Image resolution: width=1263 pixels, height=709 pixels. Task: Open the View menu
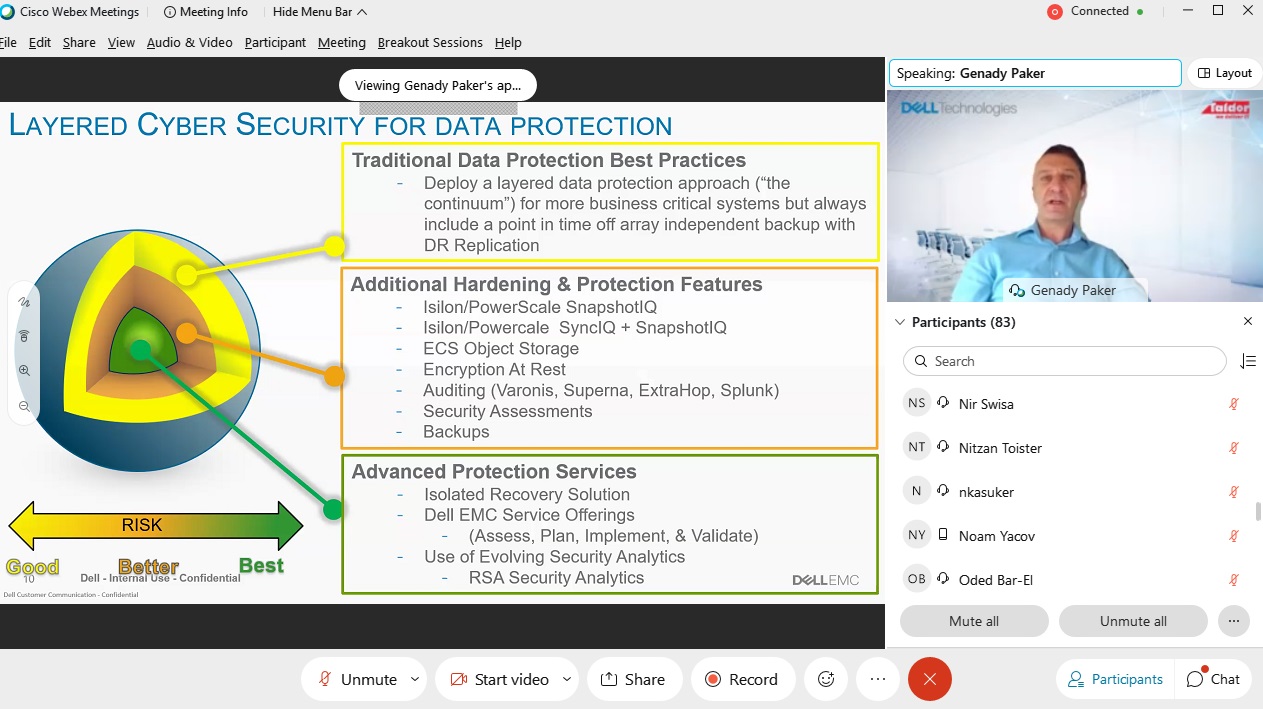pos(121,43)
